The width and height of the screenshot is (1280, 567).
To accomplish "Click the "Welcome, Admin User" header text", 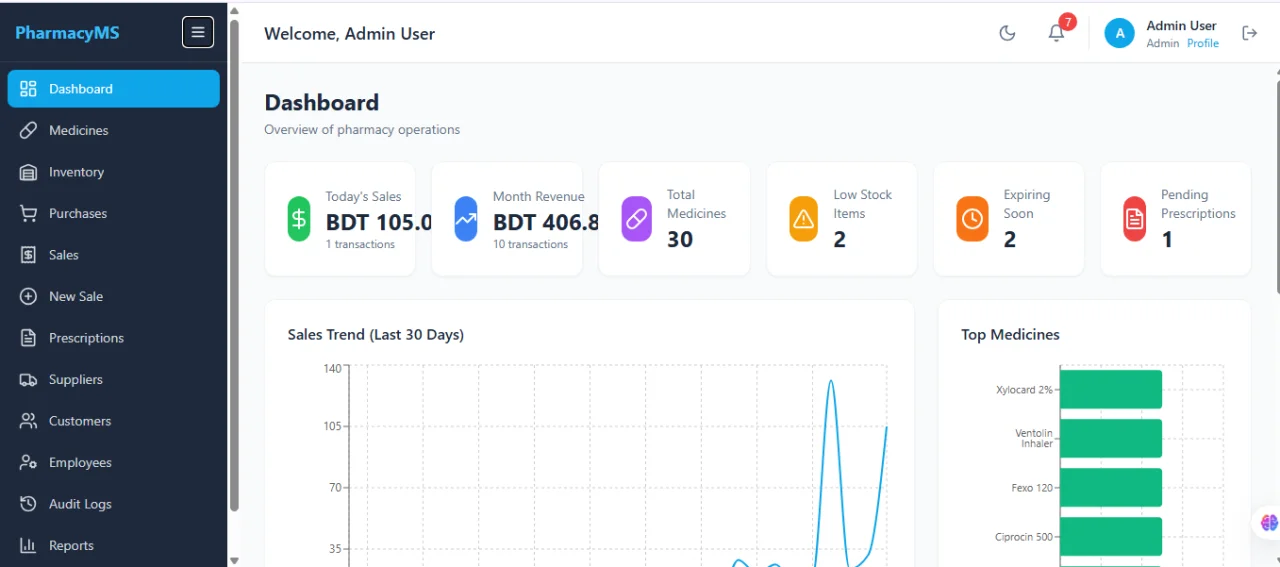I will pyautogui.click(x=349, y=33).
